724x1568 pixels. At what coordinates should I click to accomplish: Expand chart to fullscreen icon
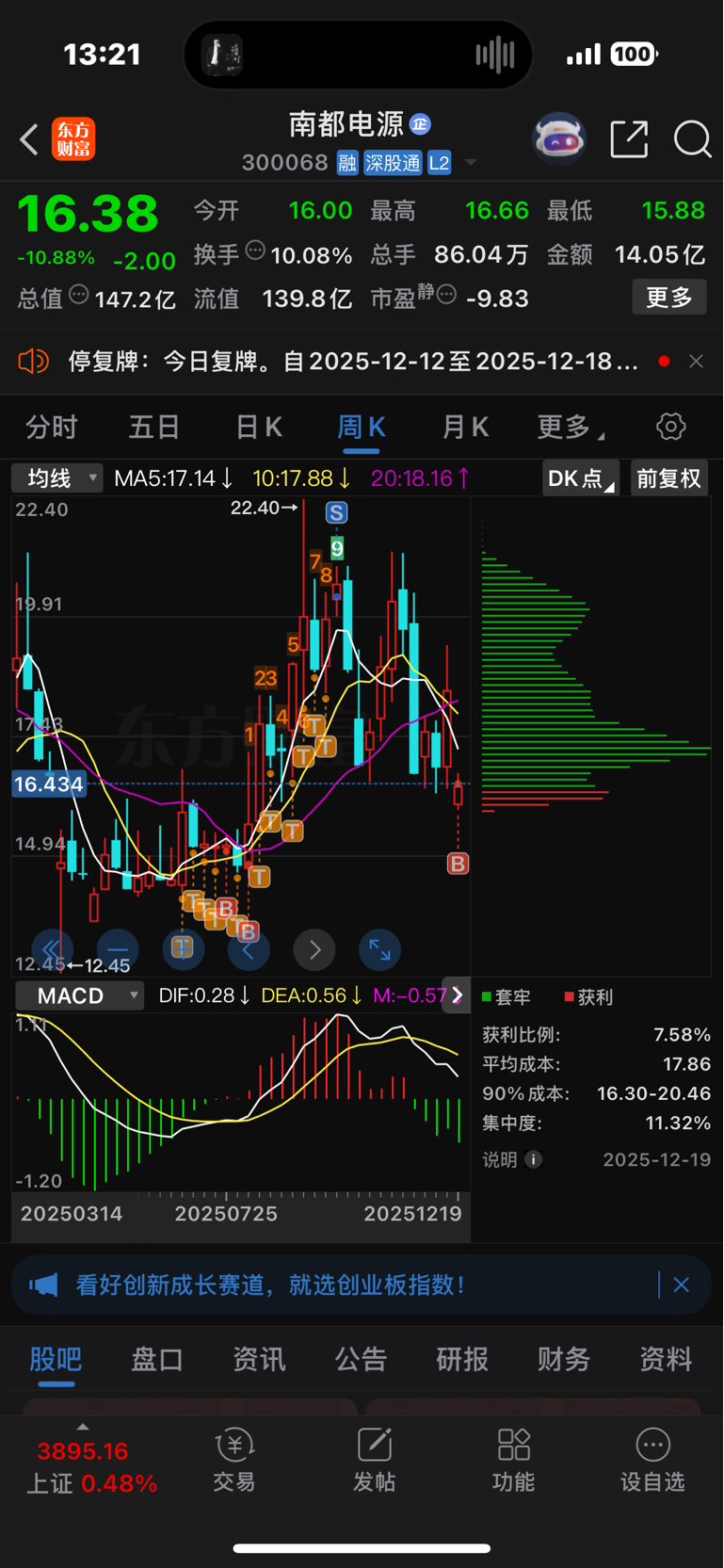point(380,949)
